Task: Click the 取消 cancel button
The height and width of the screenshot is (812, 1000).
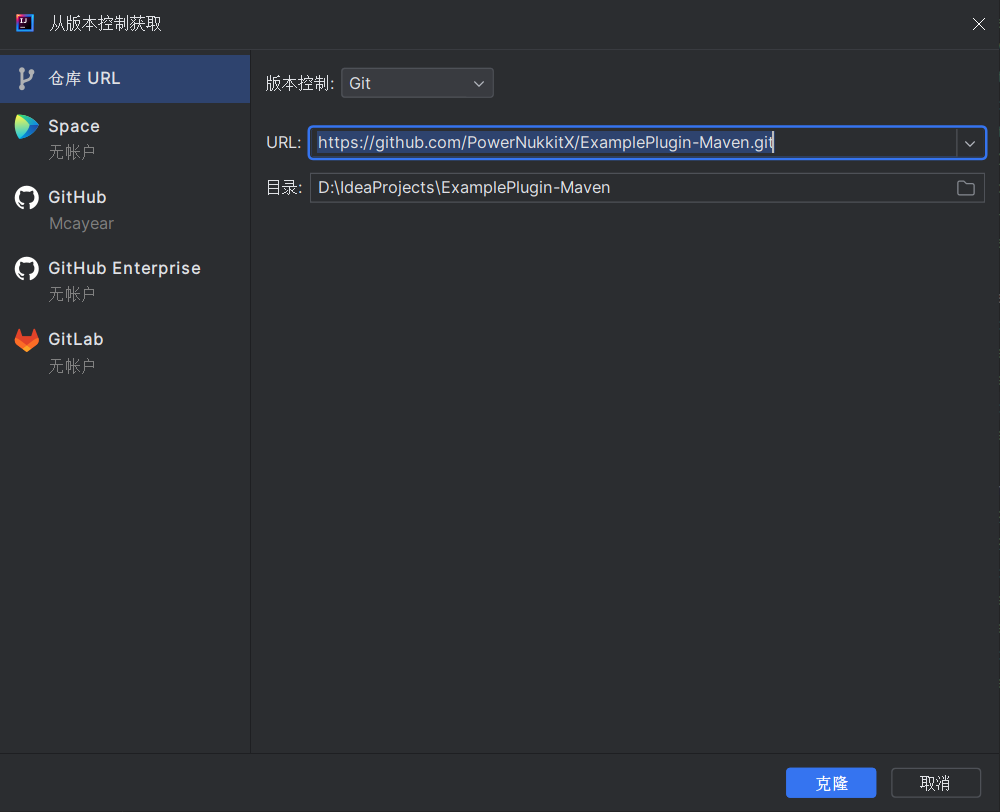Action: click(936, 783)
